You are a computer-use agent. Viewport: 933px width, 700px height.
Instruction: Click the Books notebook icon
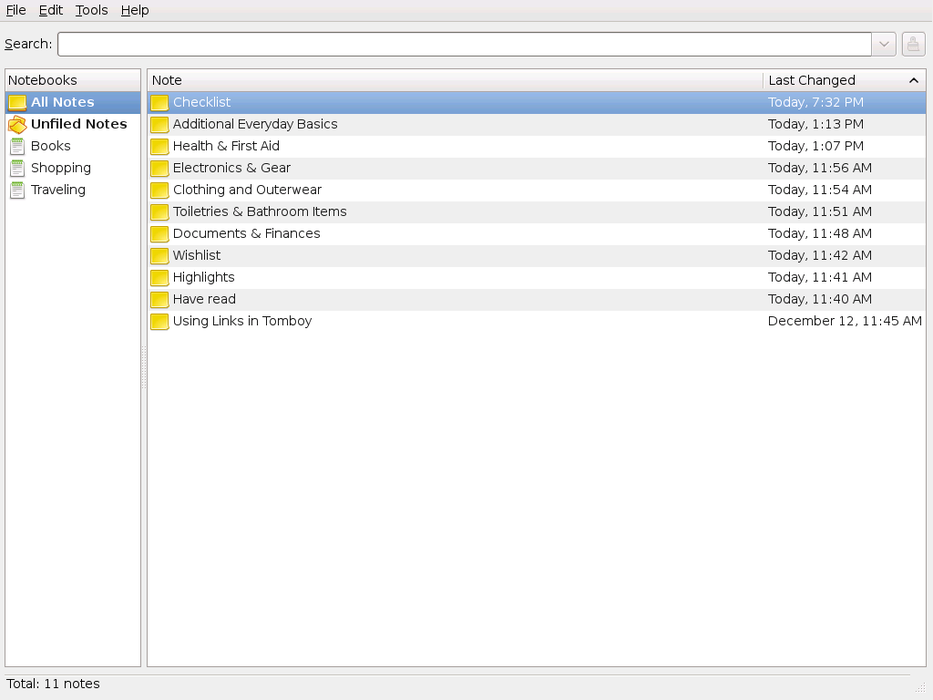[17, 146]
